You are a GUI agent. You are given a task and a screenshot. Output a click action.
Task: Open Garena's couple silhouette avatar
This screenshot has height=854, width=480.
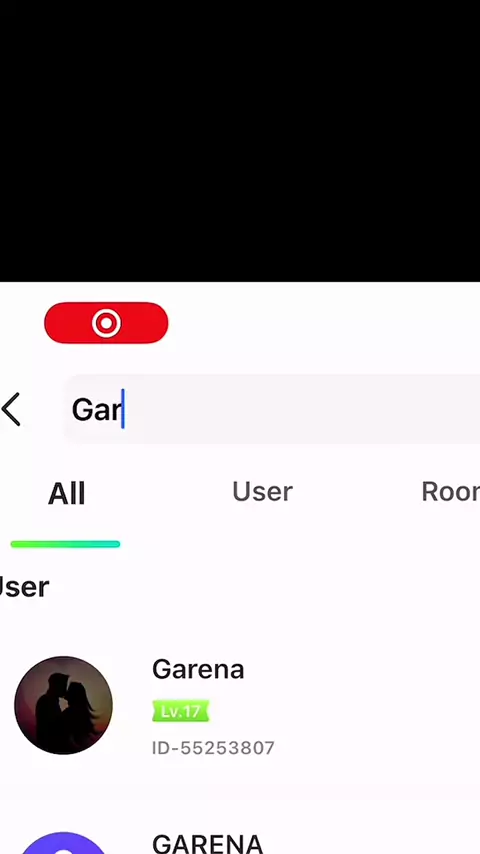pyautogui.click(x=63, y=705)
